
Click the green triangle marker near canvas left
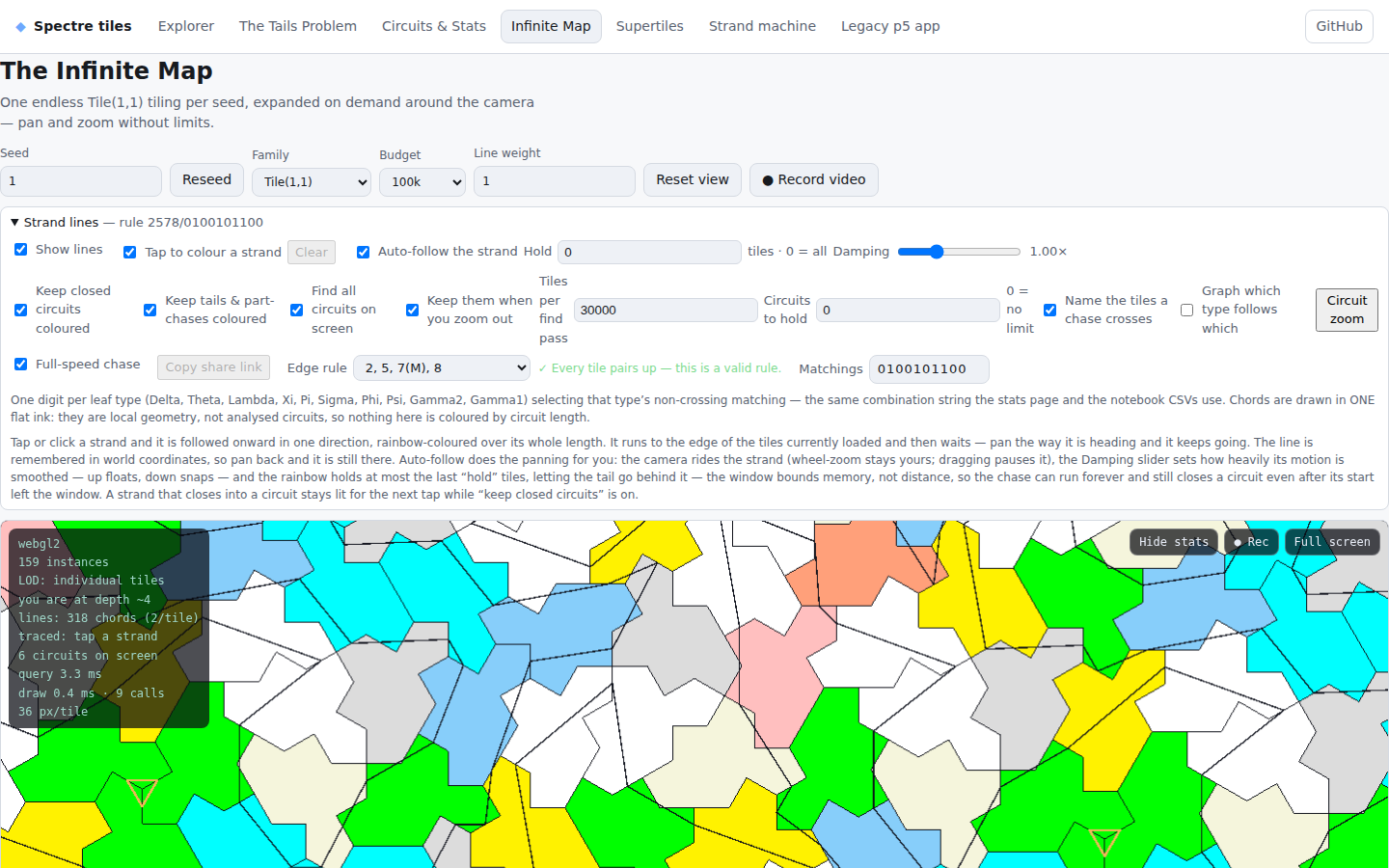coord(142,792)
